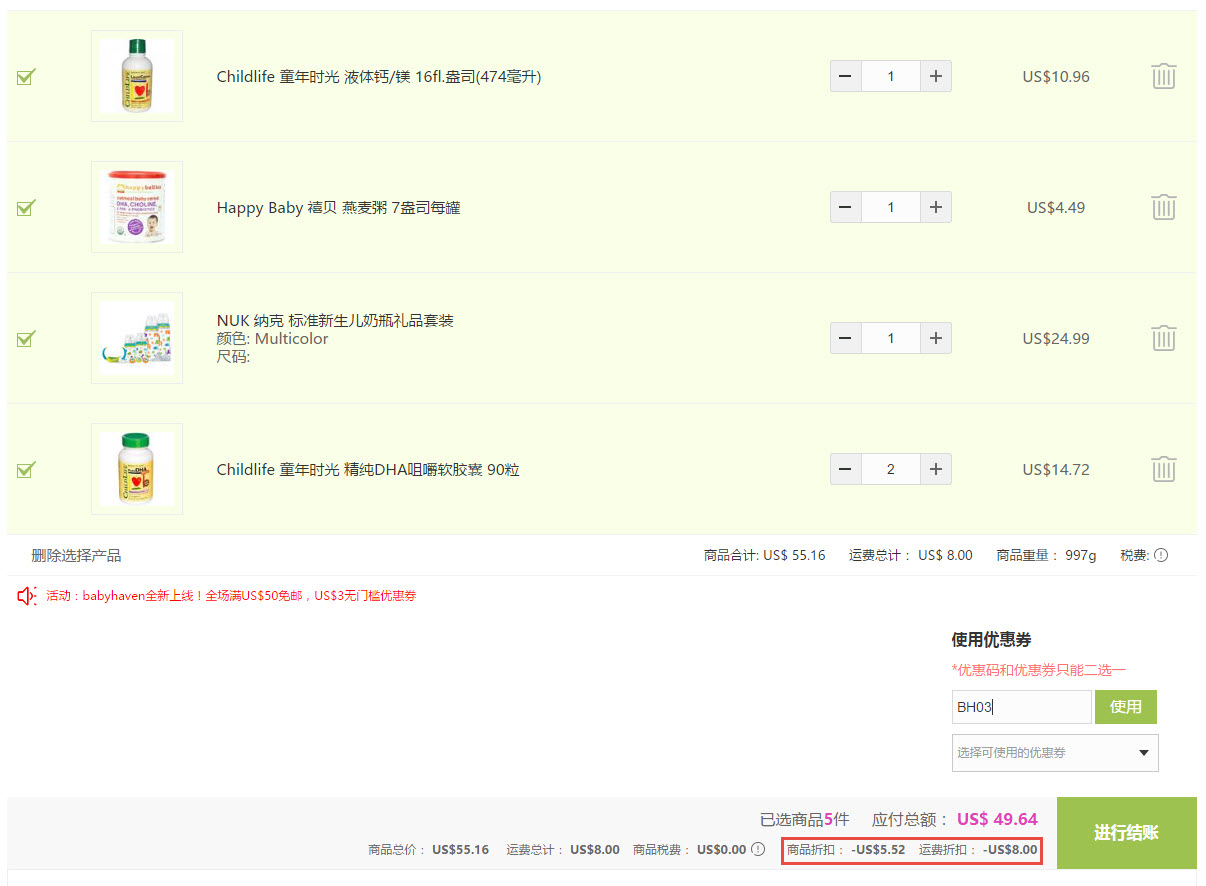Toggle checkbox for Childlife DHA咀嚼软胶囊
Viewport: 1206px width, 886px height.
[26, 470]
